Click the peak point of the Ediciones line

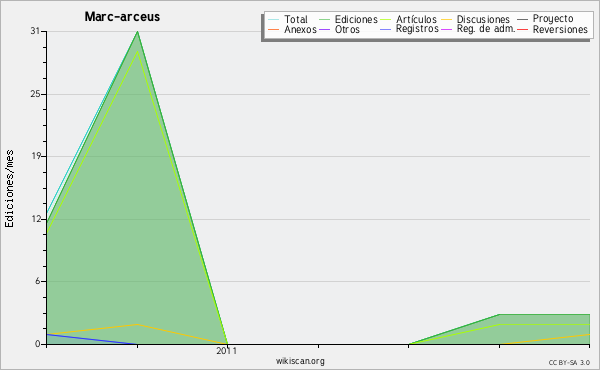(137, 32)
